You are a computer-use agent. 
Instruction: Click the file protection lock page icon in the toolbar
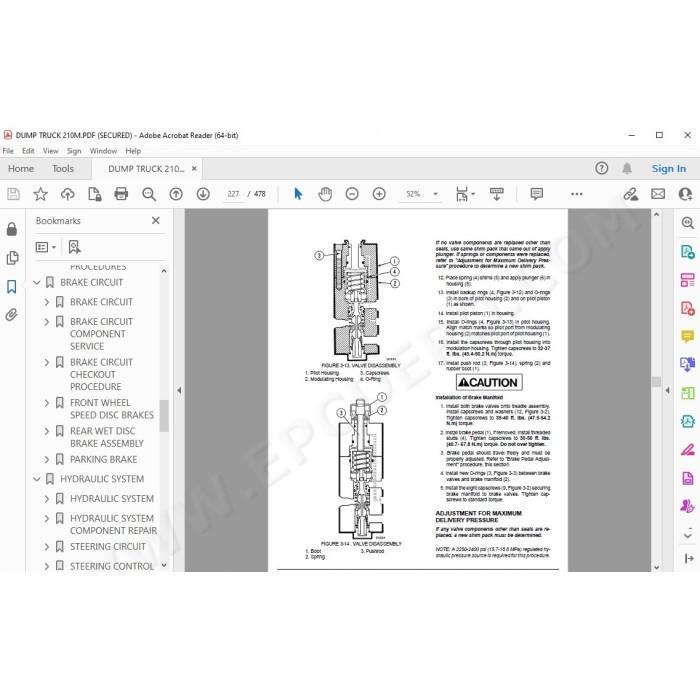tap(95, 194)
